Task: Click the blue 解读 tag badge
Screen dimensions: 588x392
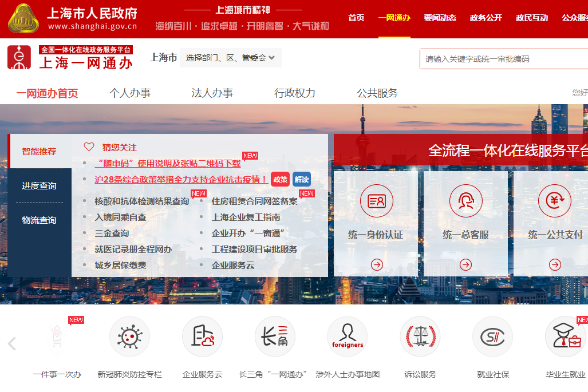Action: 302,179
